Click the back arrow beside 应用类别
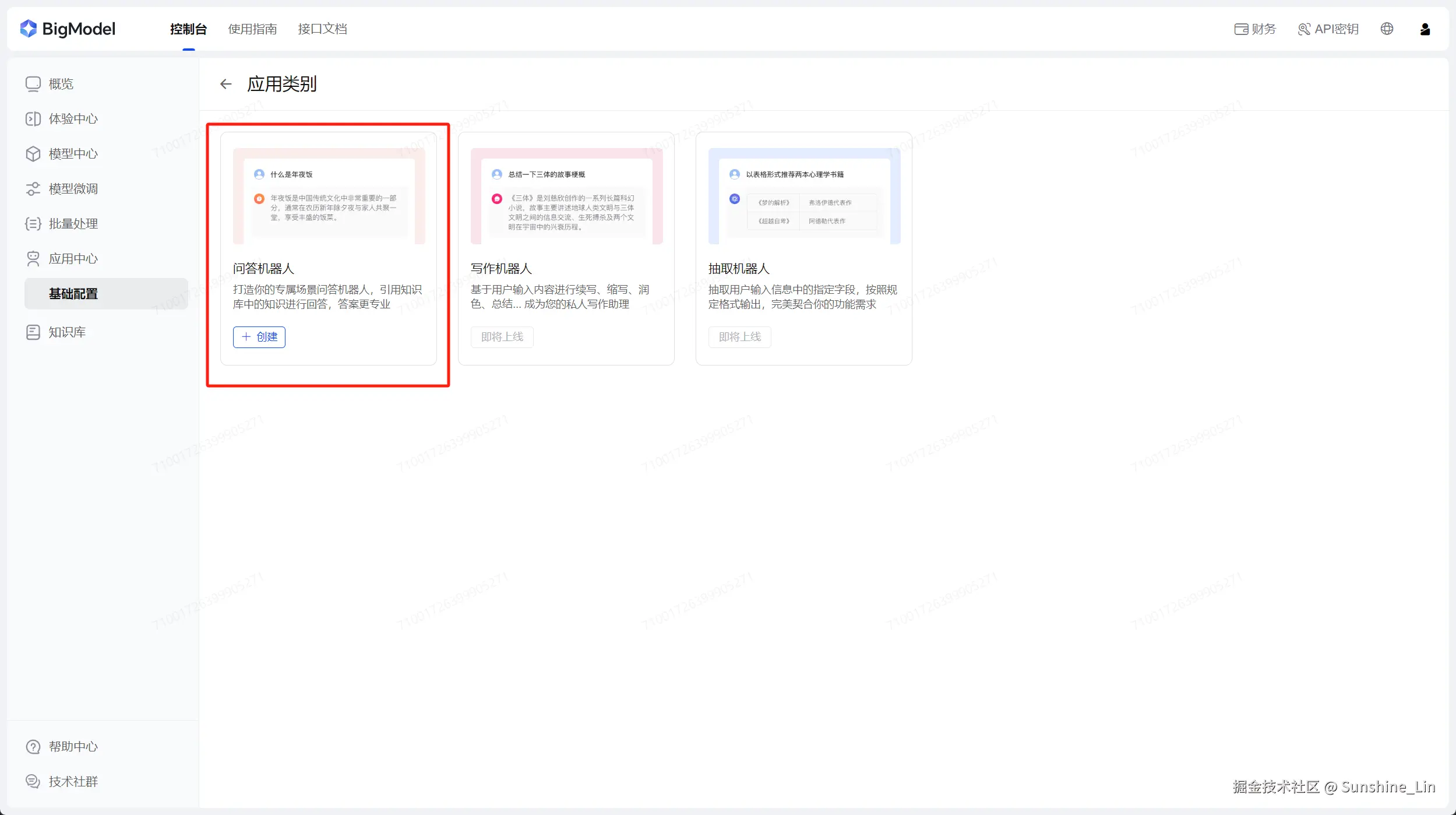 tap(225, 85)
